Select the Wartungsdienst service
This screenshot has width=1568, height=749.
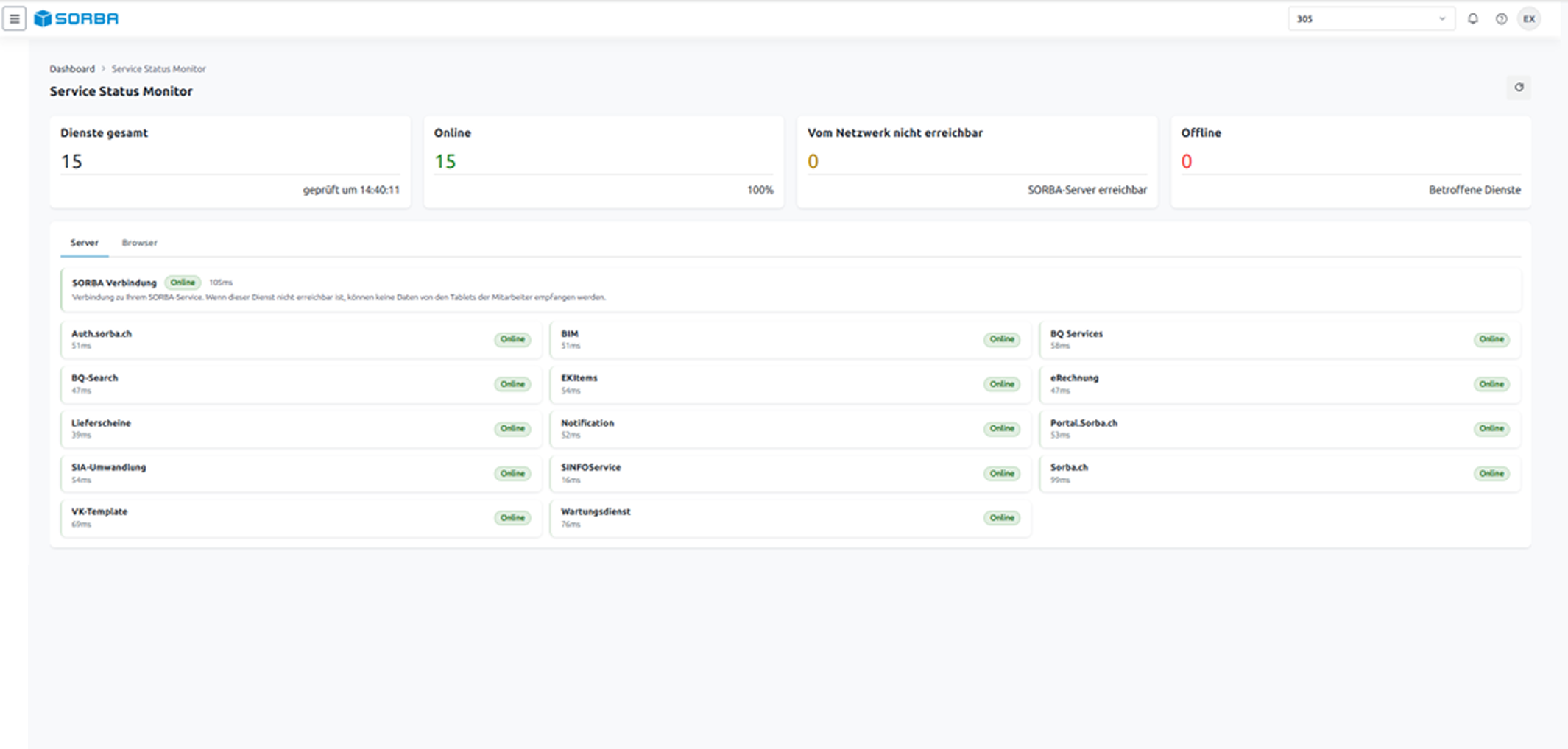pos(791,518)
